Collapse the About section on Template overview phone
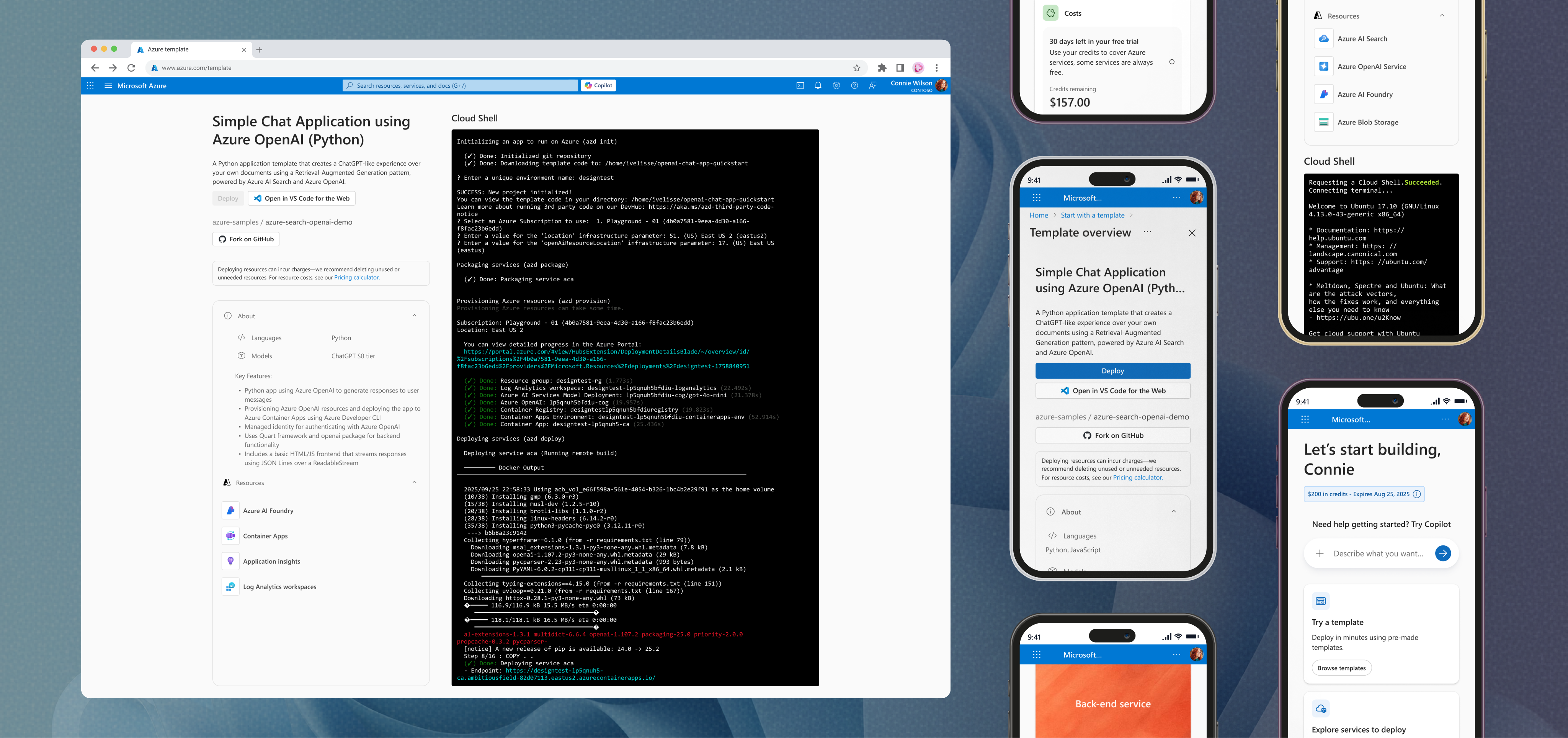Viewport: 1568px width, 738px height. point(1174,512)
